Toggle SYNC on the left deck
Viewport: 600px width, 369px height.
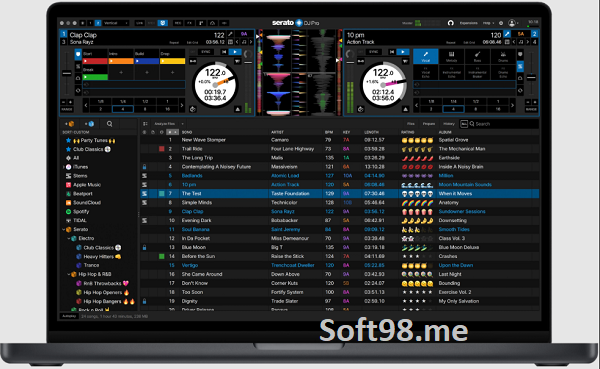click(205, 52)
